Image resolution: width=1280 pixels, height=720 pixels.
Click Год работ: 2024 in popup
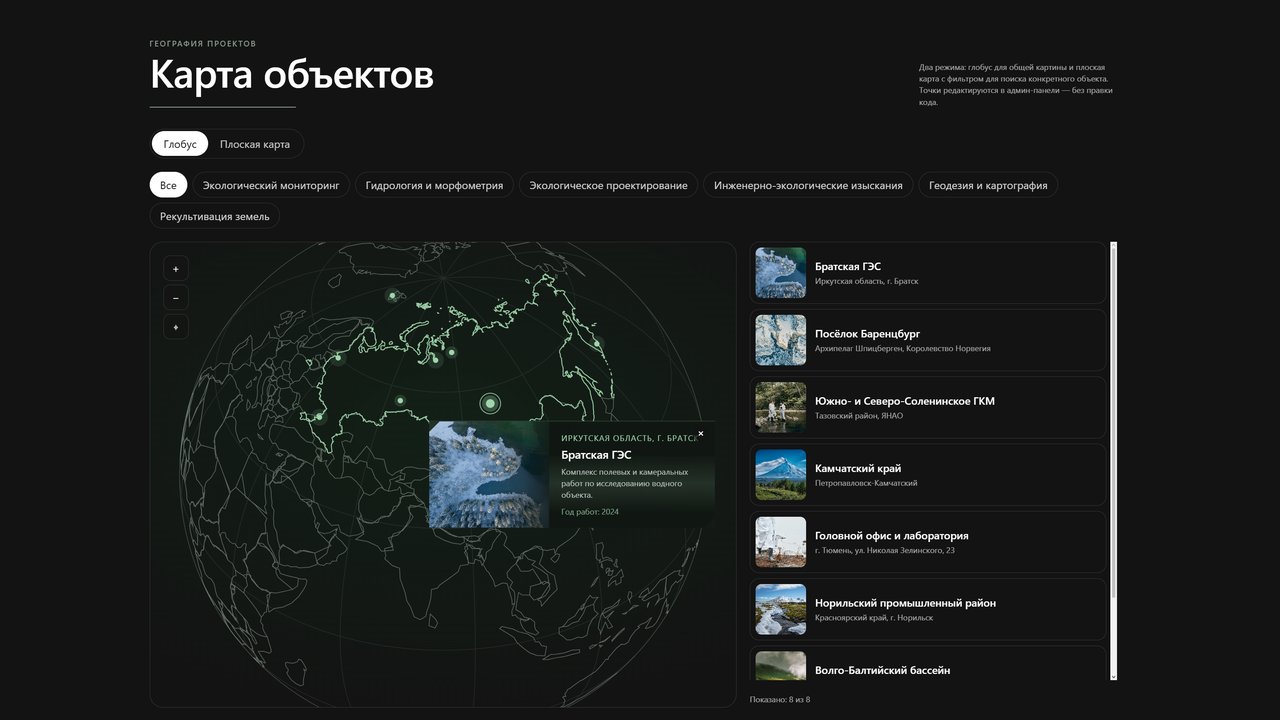point(590,511)
